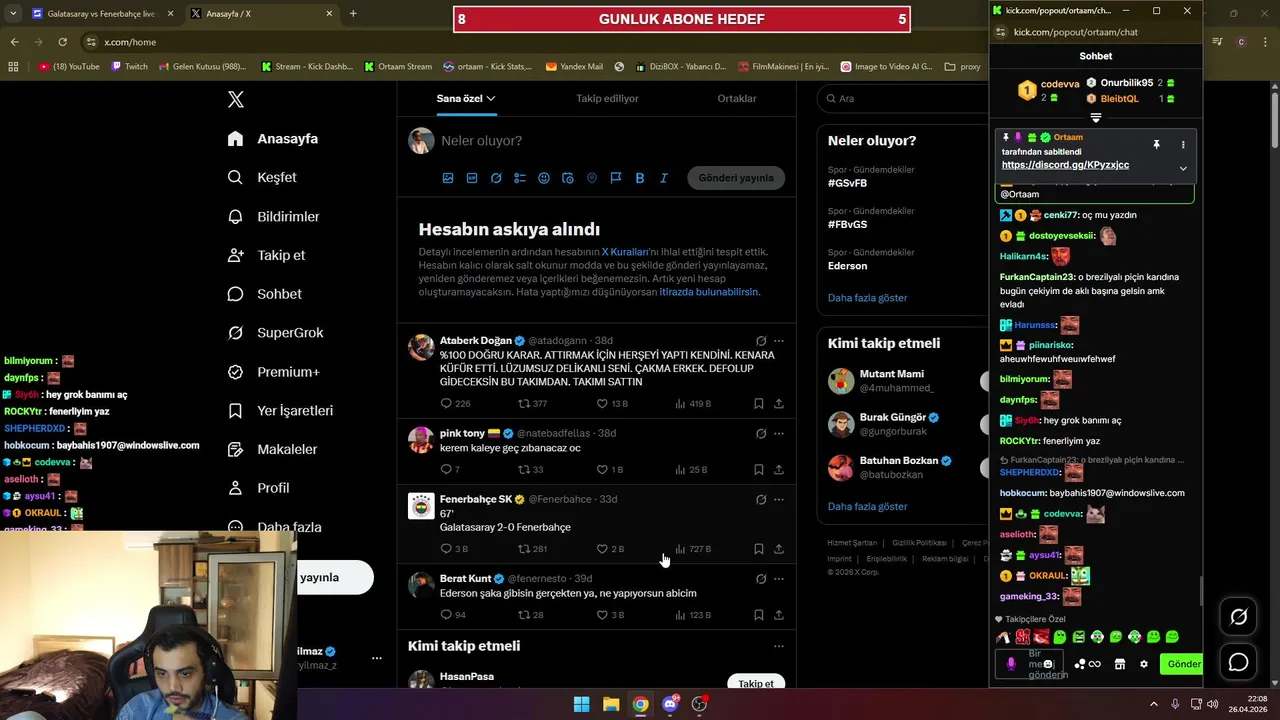1280x720 pixels.
Task: Open Grok floating button
Action: click(1238, 617)
